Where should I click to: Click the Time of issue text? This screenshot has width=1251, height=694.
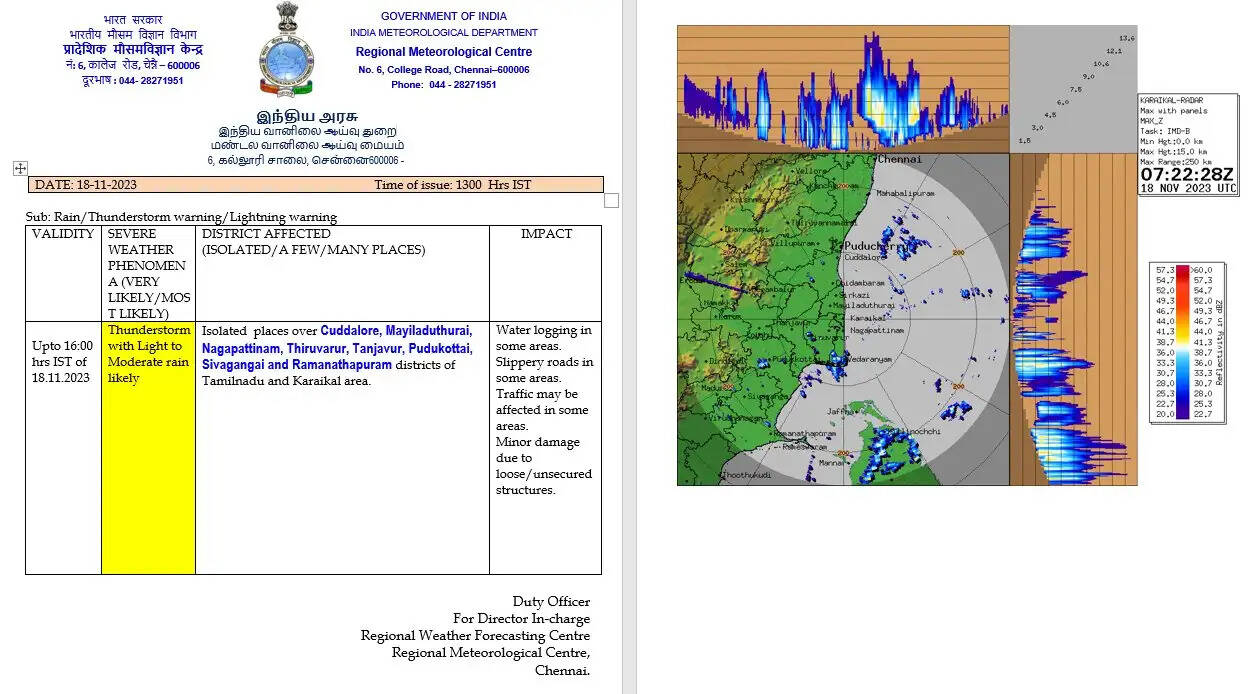point(452,185)
